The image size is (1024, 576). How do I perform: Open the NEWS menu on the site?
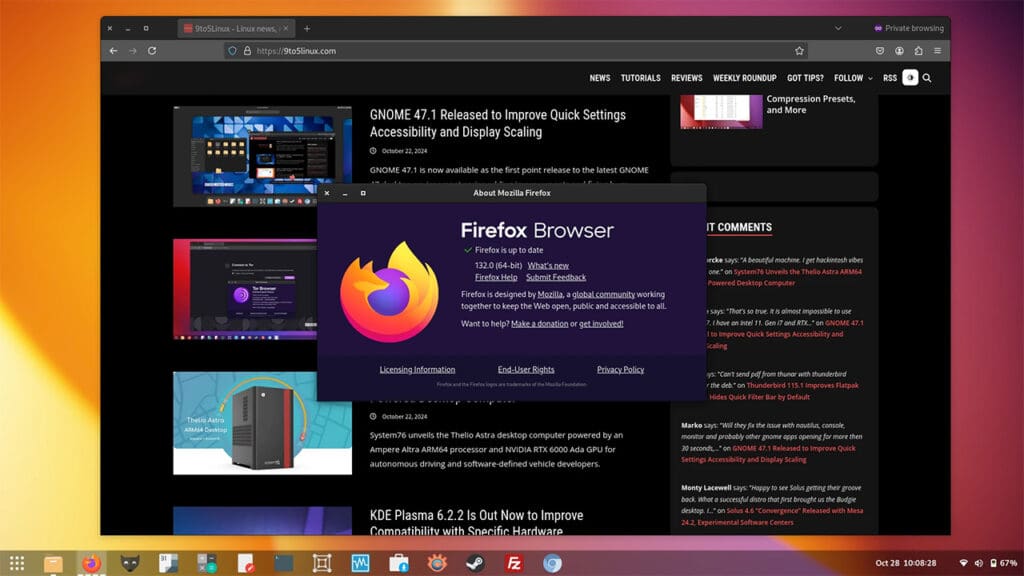point(600,78)
